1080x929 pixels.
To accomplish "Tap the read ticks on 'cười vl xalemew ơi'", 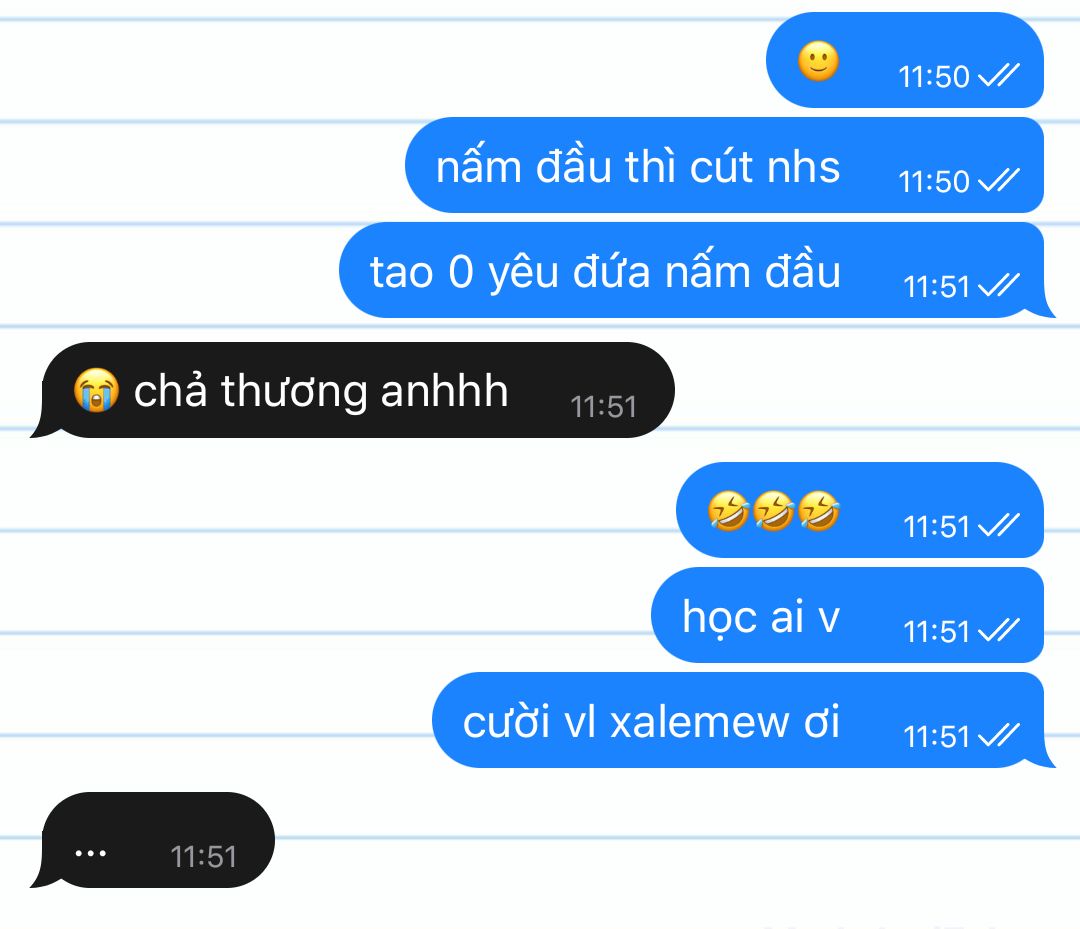I will (998, 735).
